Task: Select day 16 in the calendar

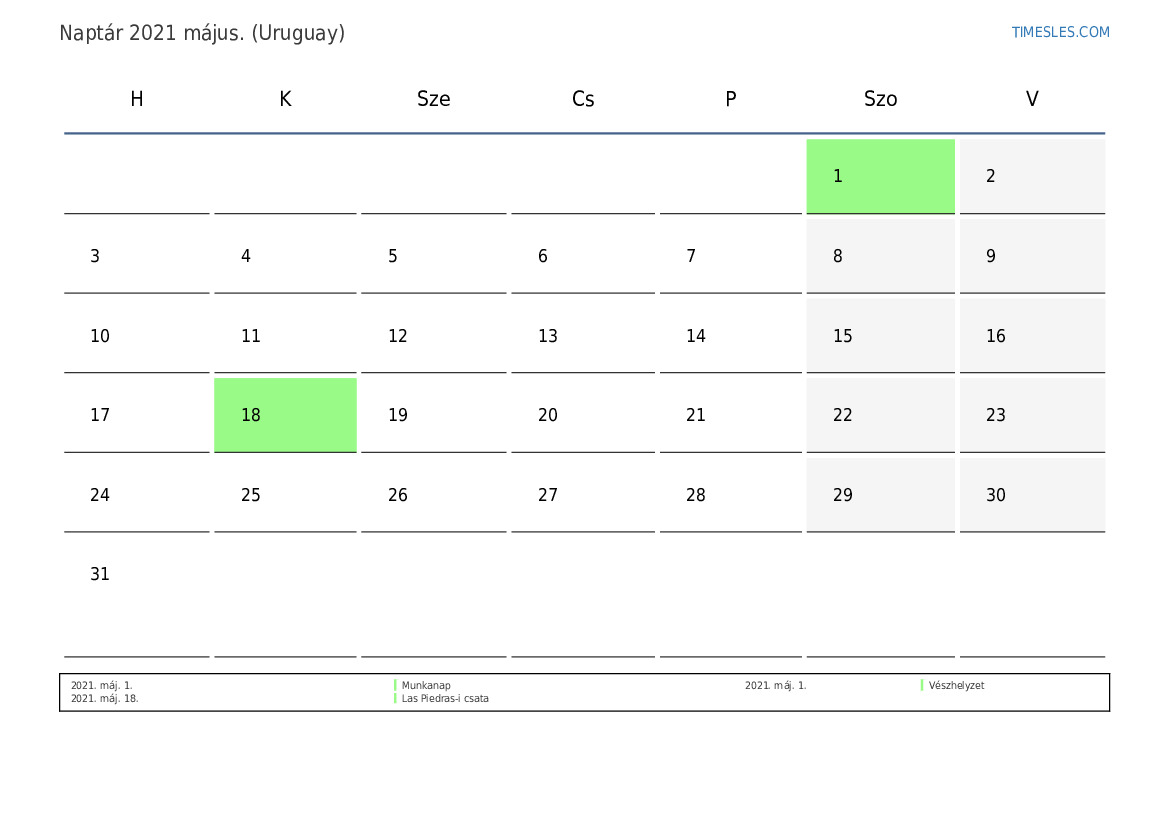Action: pos(1032,336)
